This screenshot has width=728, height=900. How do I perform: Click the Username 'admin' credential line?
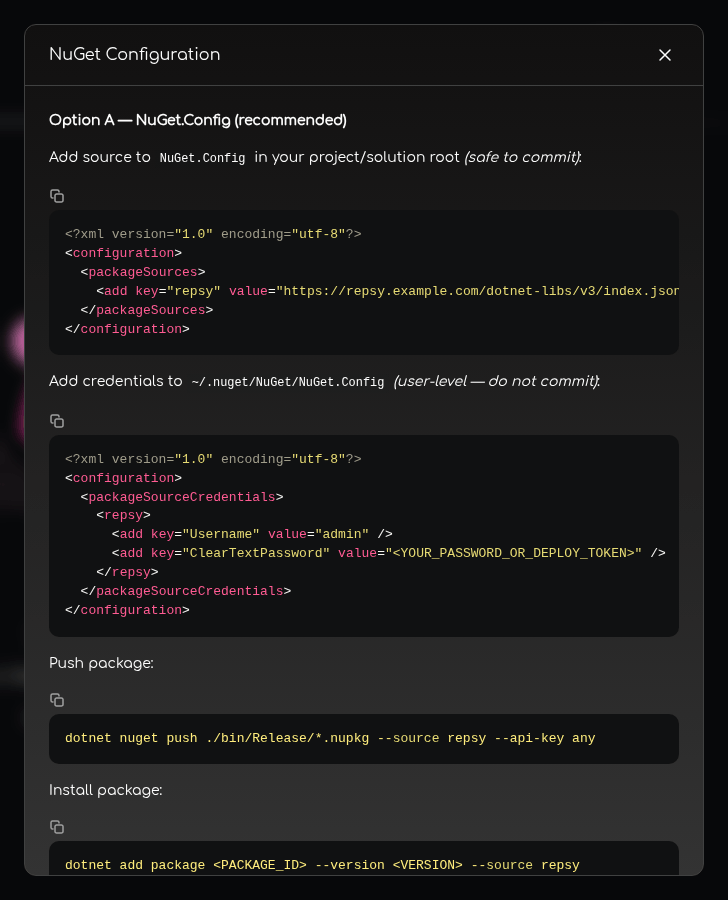pyautogui.click(x=252, y=534)
